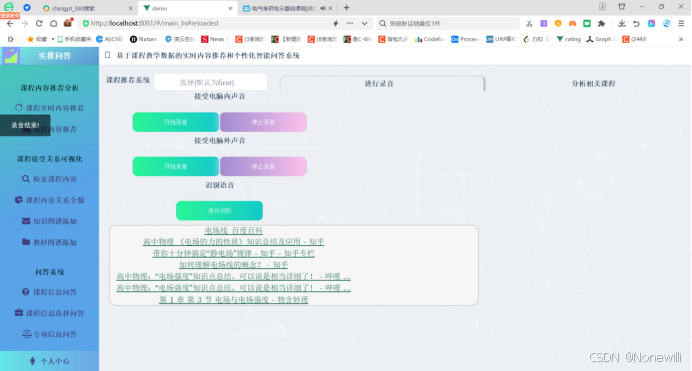
Task: Open the Nature bookmark
Action: [143, 39]
